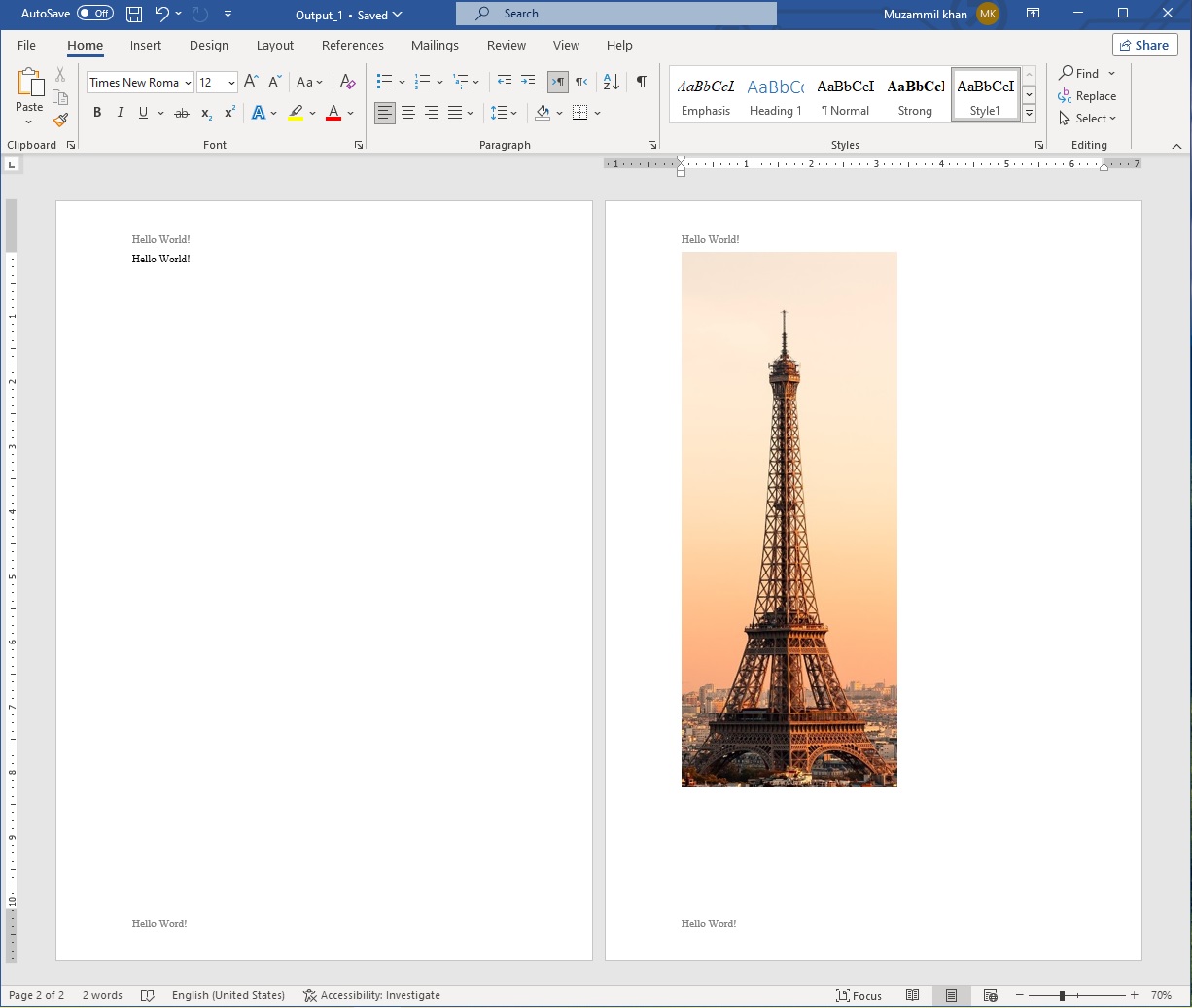Viewport: 1192px width, 1008px height.
Task: Toggle the AutoSave switch
Action: tap(95, 14)
